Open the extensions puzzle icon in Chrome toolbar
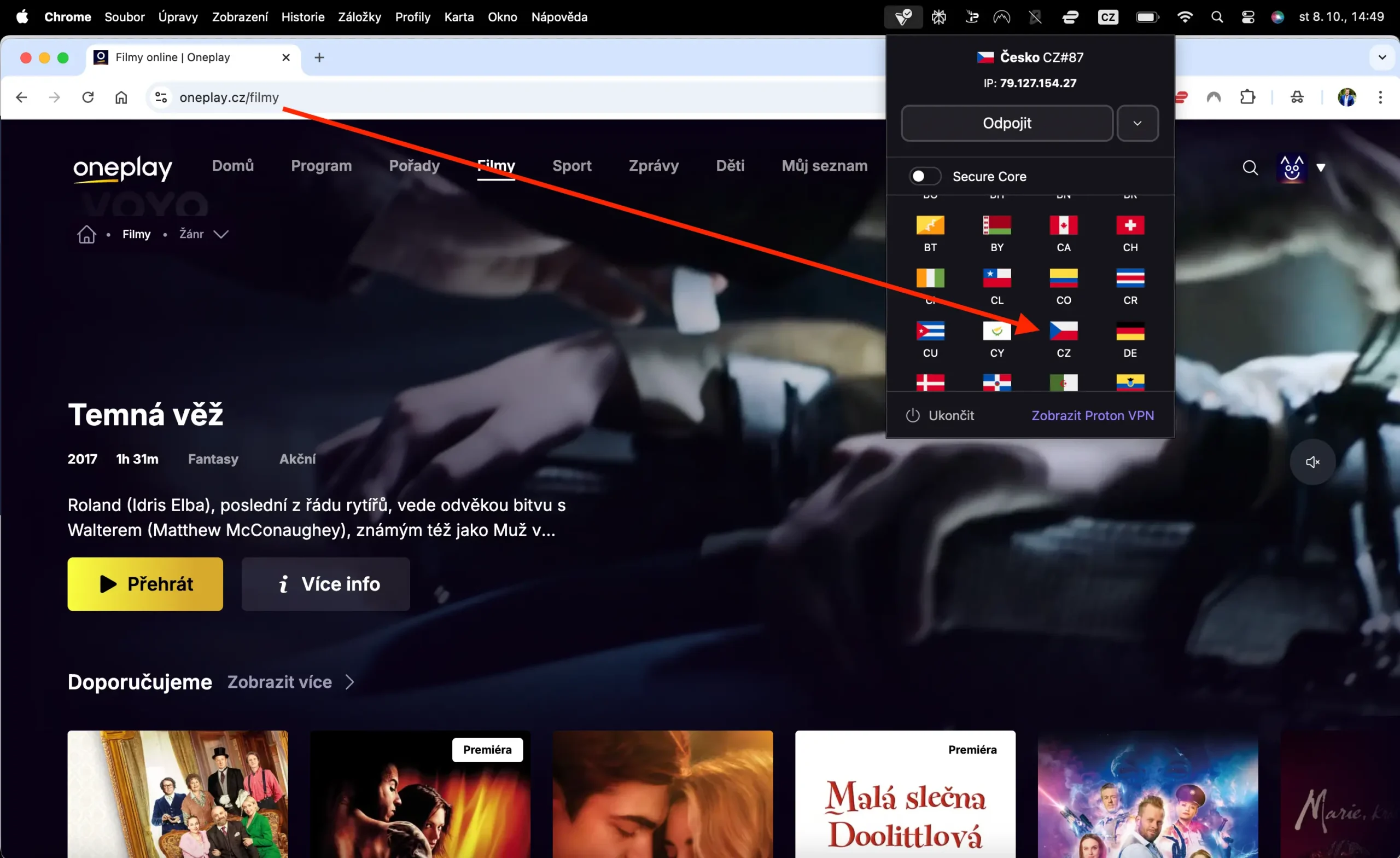1400x858 pixels. coord(1248,97)
